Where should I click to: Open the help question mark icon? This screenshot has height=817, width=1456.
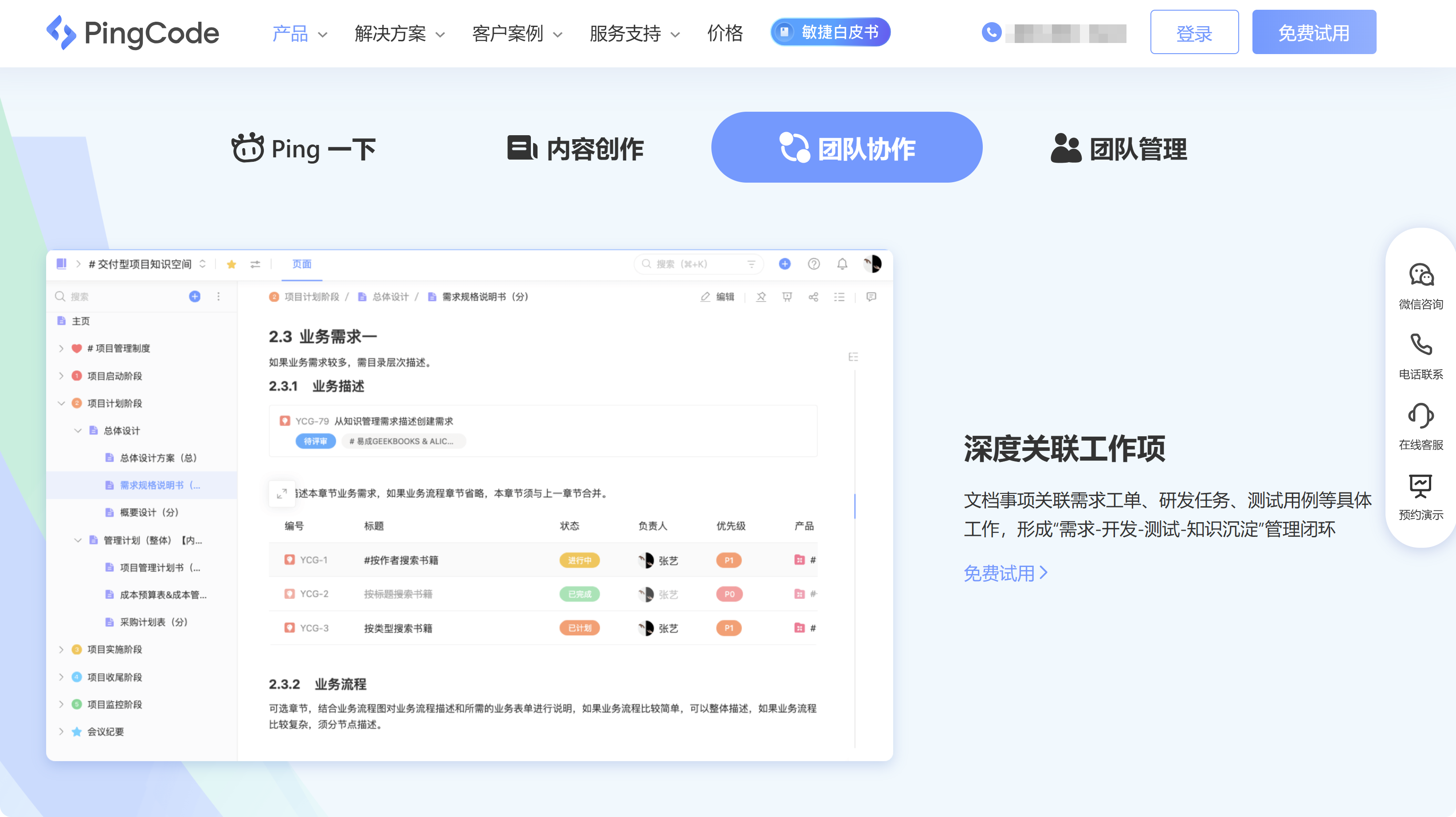click(x=814, y=264)
